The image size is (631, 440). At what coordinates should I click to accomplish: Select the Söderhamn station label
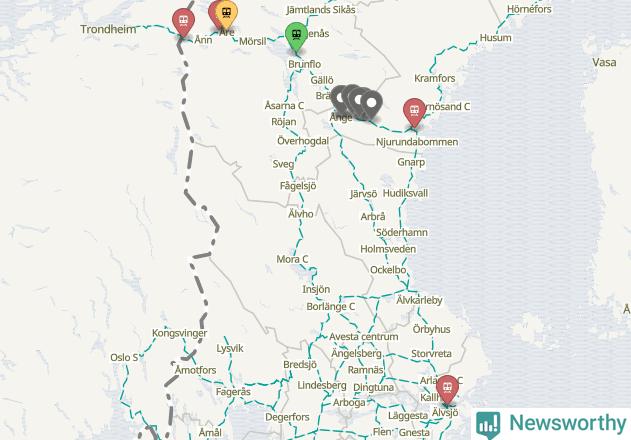(x=402, y=233)
